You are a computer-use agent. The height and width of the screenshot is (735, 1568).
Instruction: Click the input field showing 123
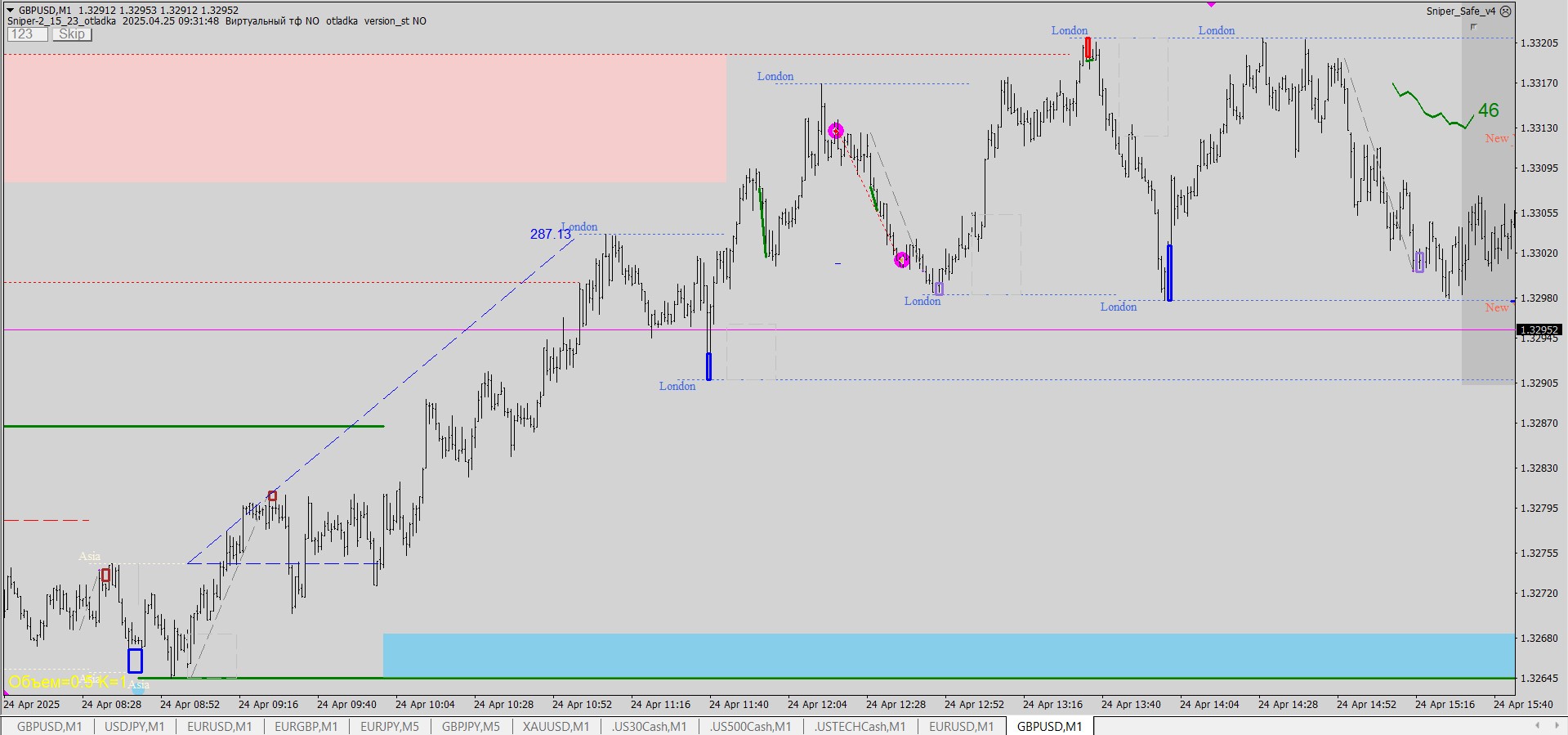[27, 34]
